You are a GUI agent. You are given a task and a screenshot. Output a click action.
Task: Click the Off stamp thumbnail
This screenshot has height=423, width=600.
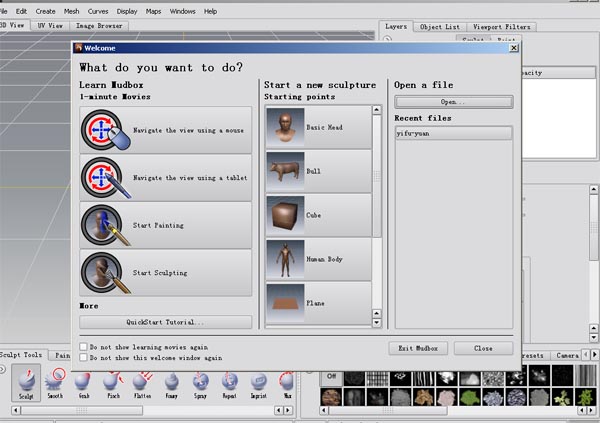[331, 377]
